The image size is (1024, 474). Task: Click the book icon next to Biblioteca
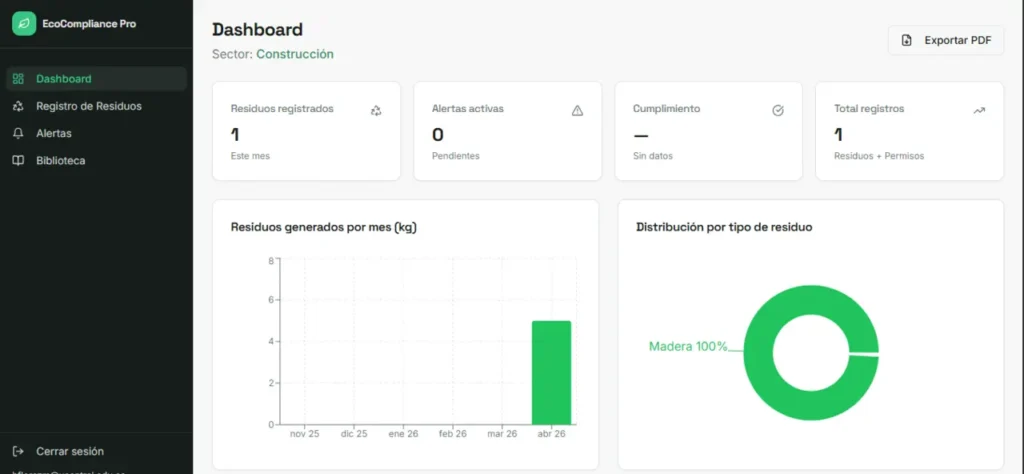(18, 161)
